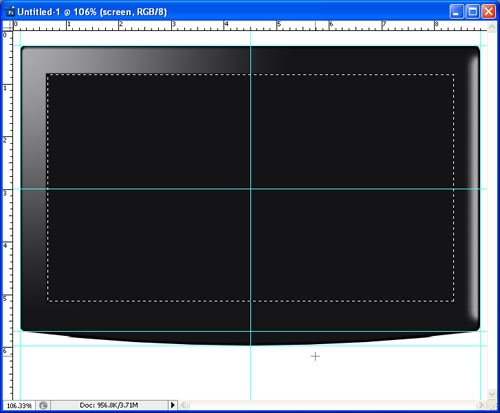Click the vertical scrollbar up arrow
The width and height of the screenshot is (500, 413).
[492, 27]
